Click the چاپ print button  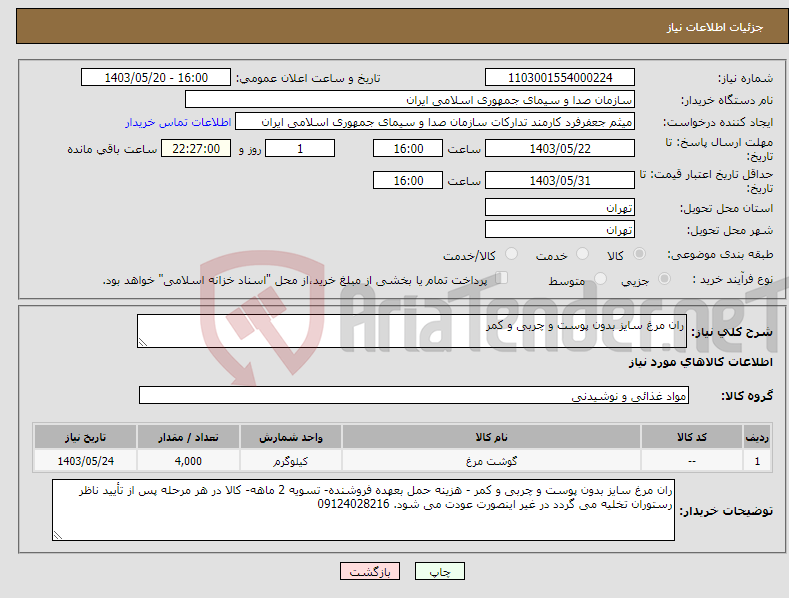pyautogui.click(x=440, y=571)
